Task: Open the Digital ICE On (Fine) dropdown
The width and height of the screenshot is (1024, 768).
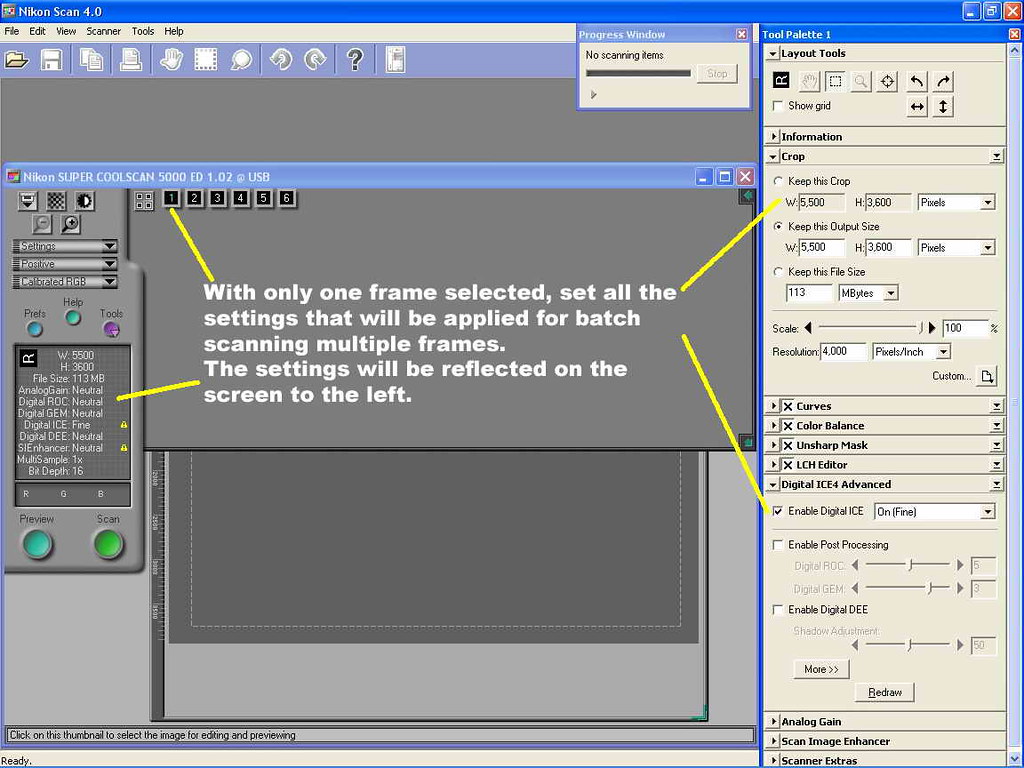Action: [x=935, y=511]
